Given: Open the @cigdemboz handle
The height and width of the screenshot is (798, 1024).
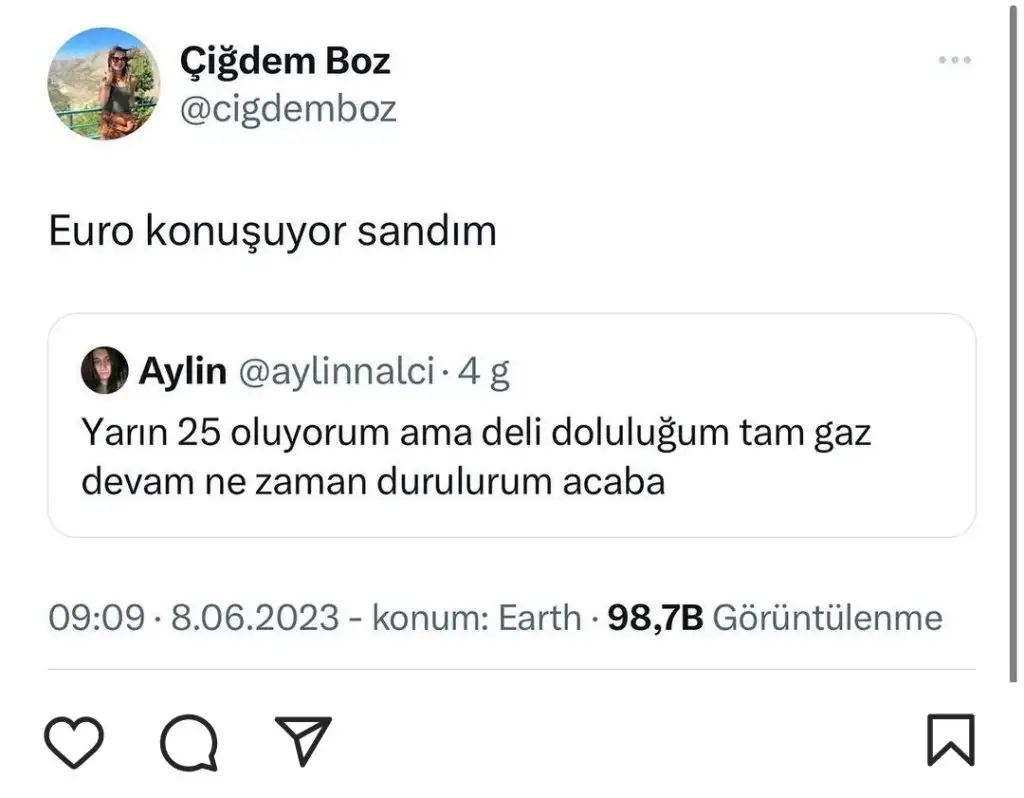Looking at the screenshot, I should [288, 109].
